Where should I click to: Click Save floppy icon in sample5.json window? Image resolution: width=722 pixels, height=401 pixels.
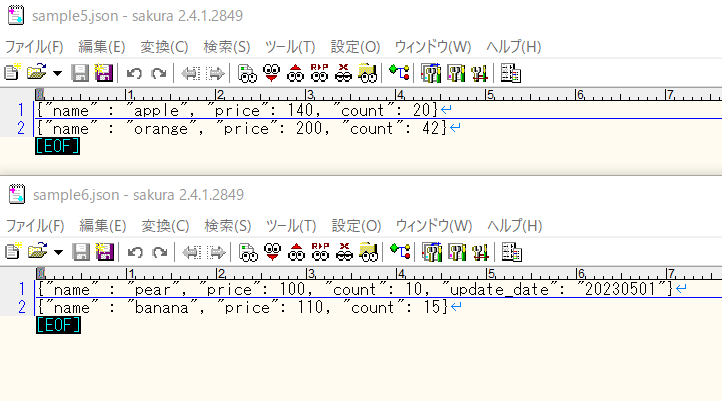point(80,73)
